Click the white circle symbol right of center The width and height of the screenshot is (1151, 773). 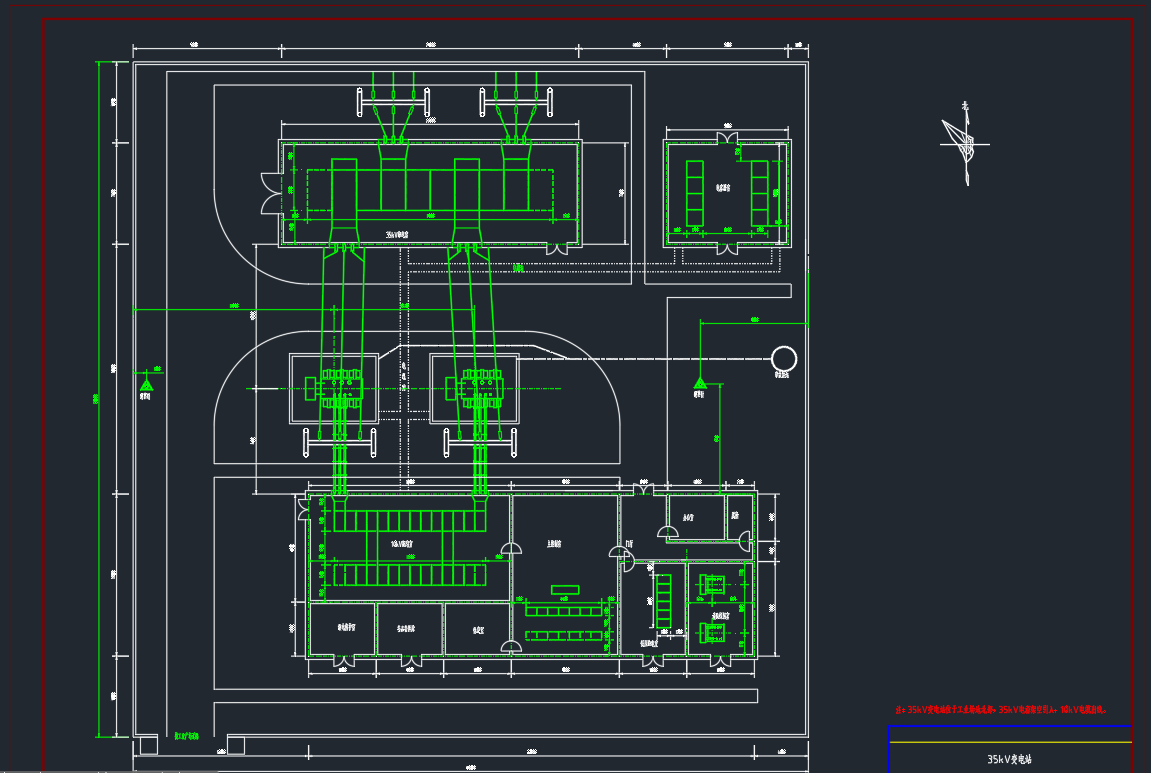click(x=784, y=358)
